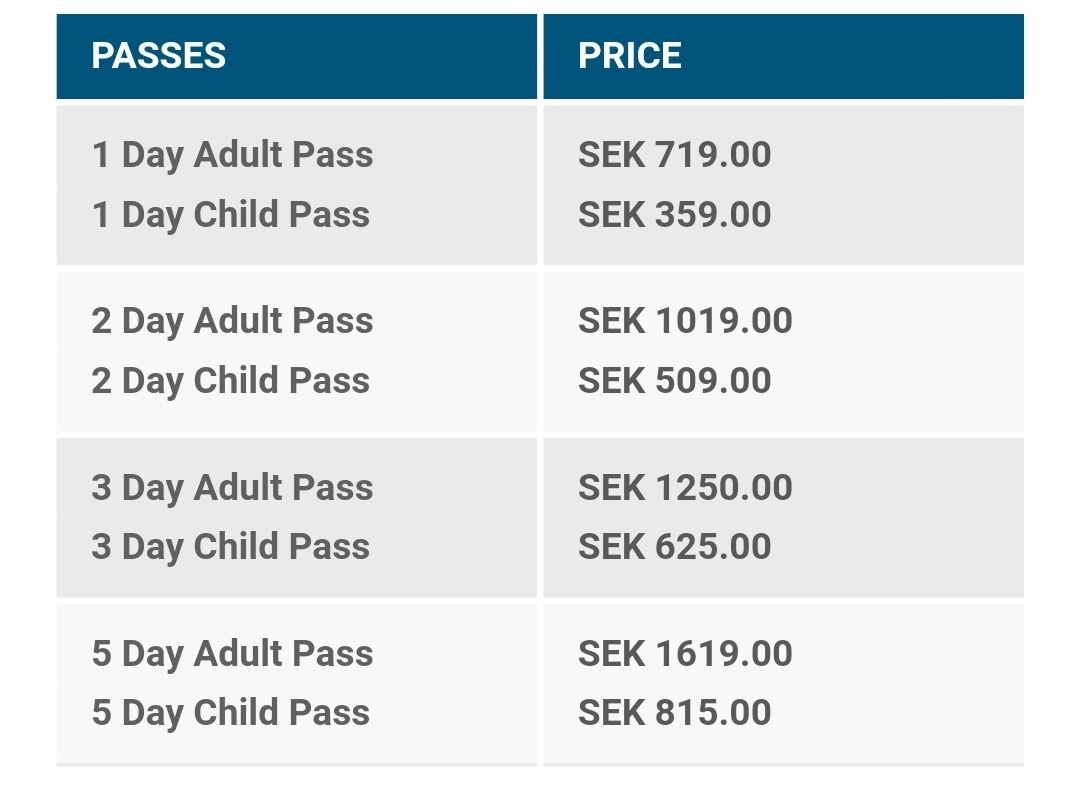The image size is (1080, 791).
Task: Select the SEK 359.00 price
Action: click(x=674, y=215)
